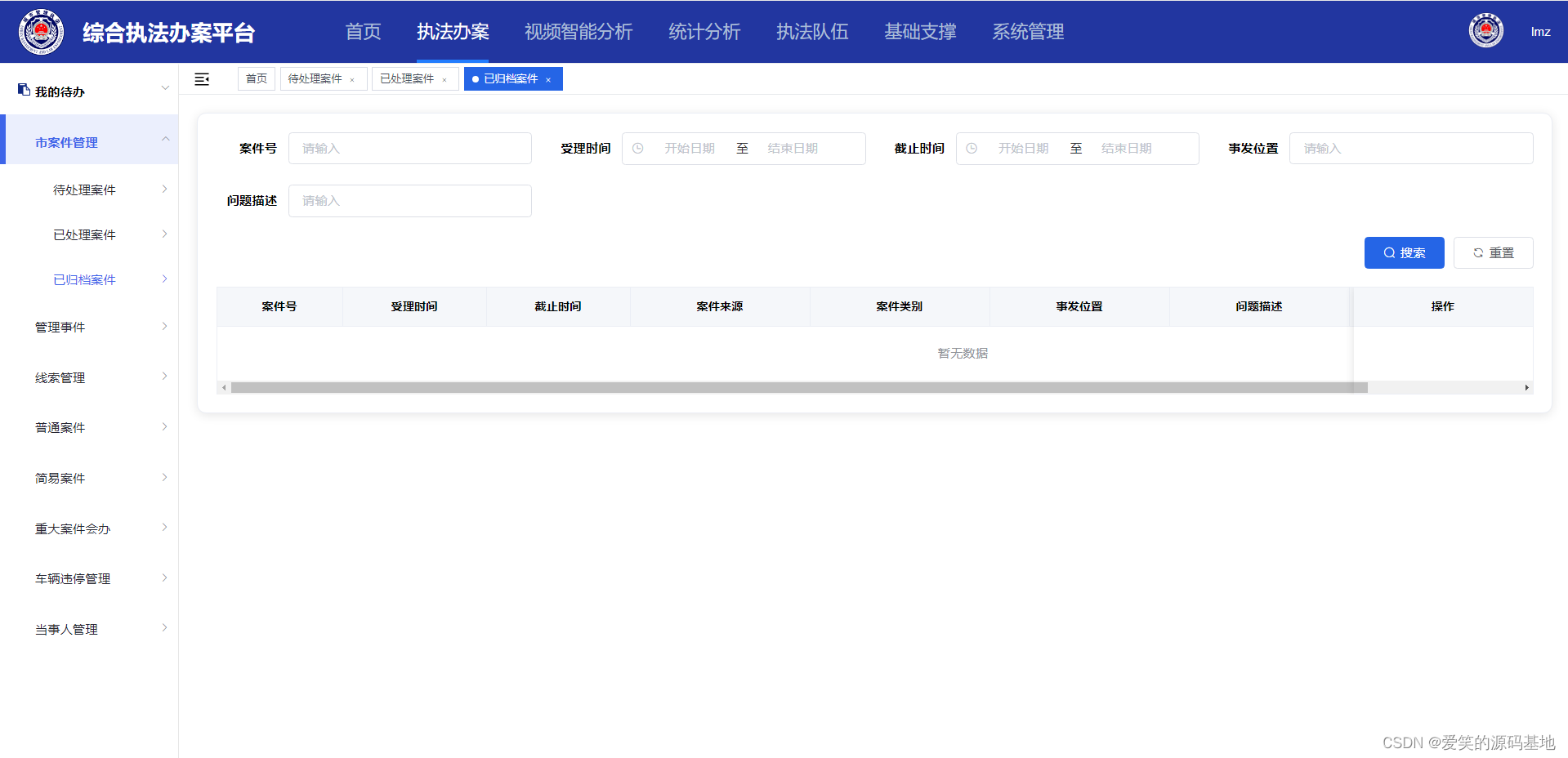Expand the 我的待办 sidebar chevron

point(165,87)
